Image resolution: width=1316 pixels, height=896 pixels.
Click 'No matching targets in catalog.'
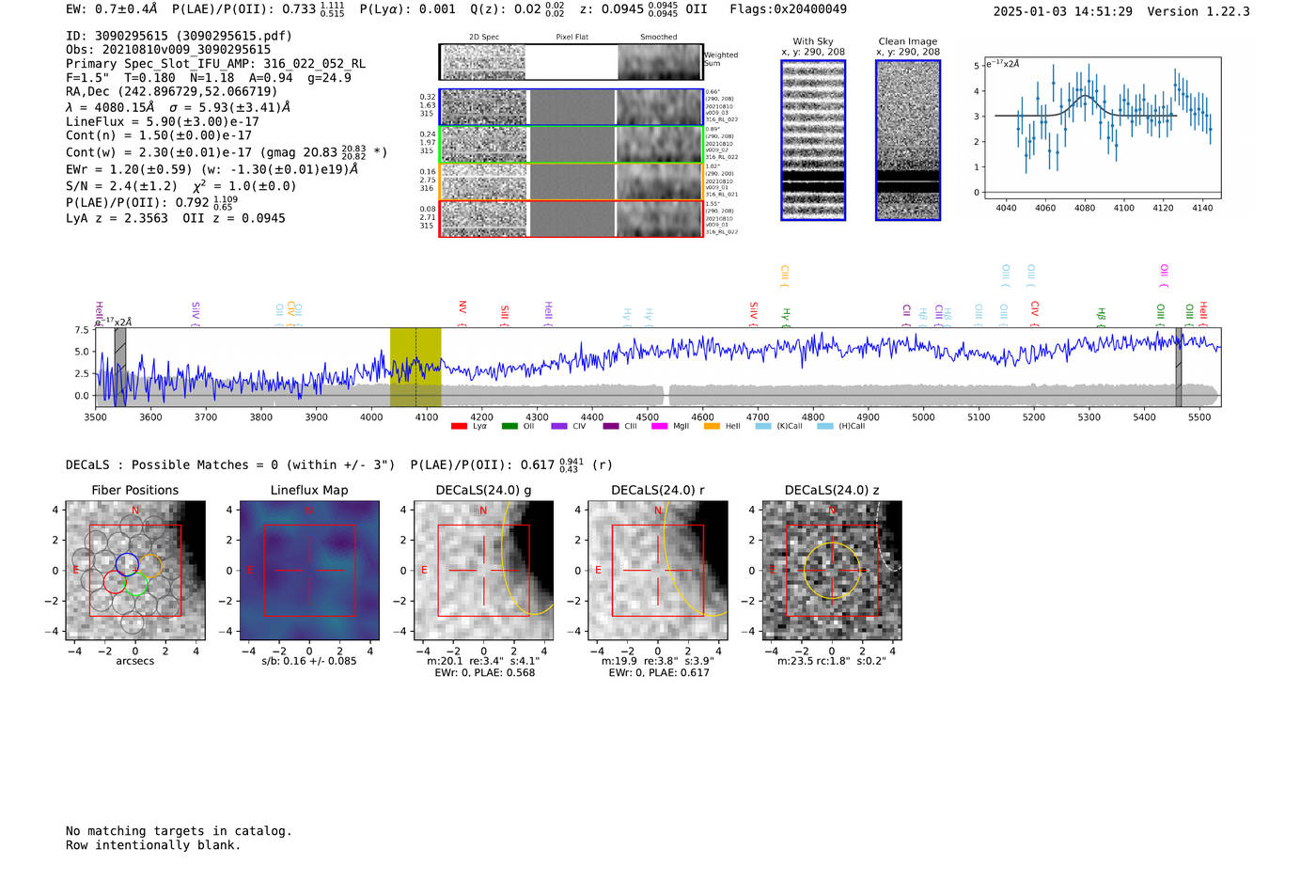pos(179,831)
